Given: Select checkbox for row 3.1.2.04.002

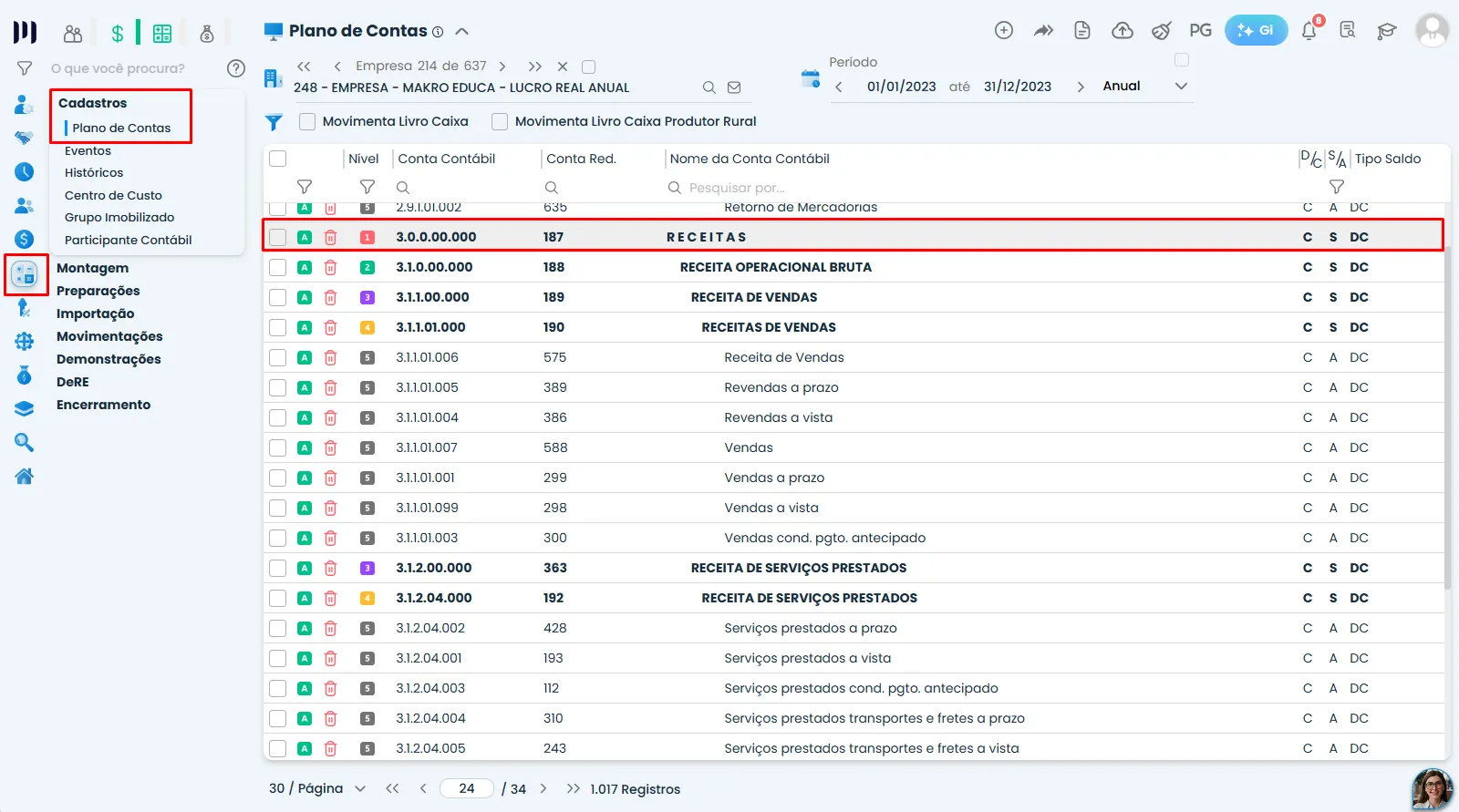Looking at the screenshot, I should tap(278, 628).
